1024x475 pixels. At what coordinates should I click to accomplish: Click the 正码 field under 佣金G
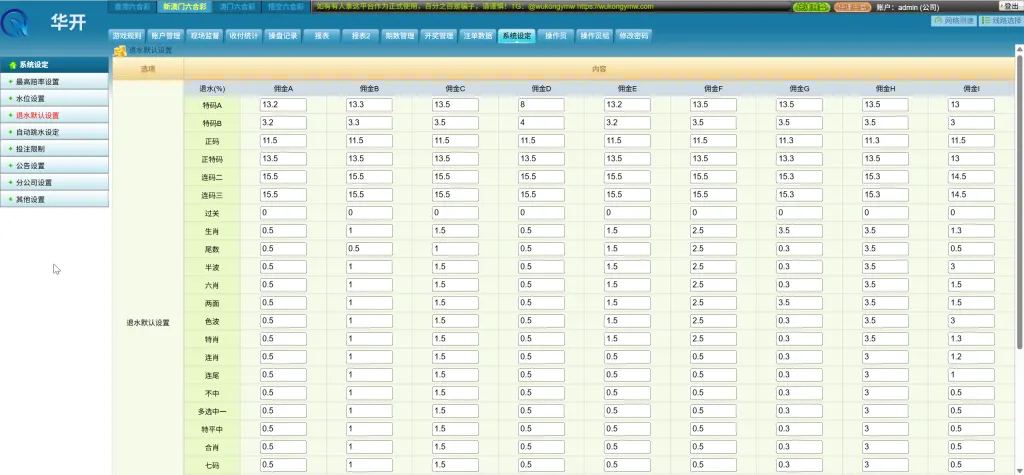pyautogui.click(x=799, y=140)
